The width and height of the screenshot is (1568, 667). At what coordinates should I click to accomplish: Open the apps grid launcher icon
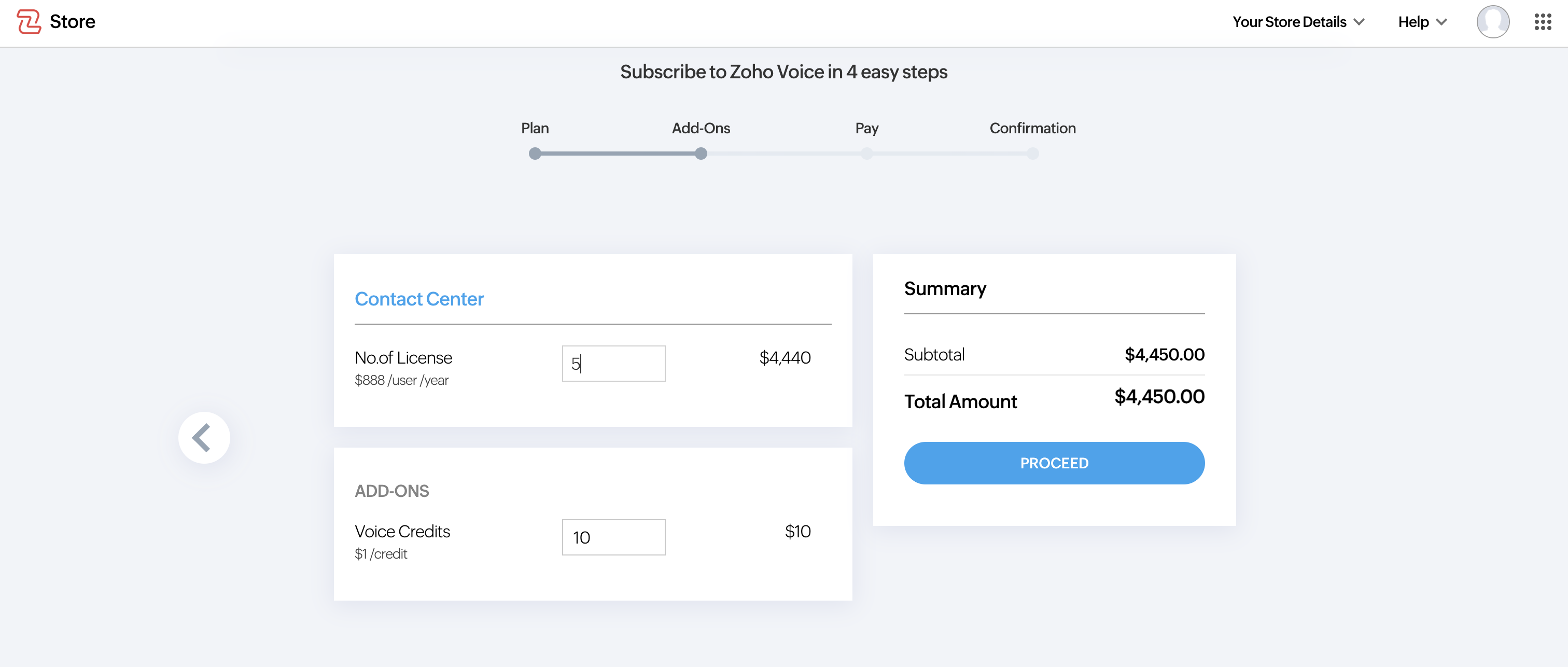pyautogui.click(x=1543, y=22)
